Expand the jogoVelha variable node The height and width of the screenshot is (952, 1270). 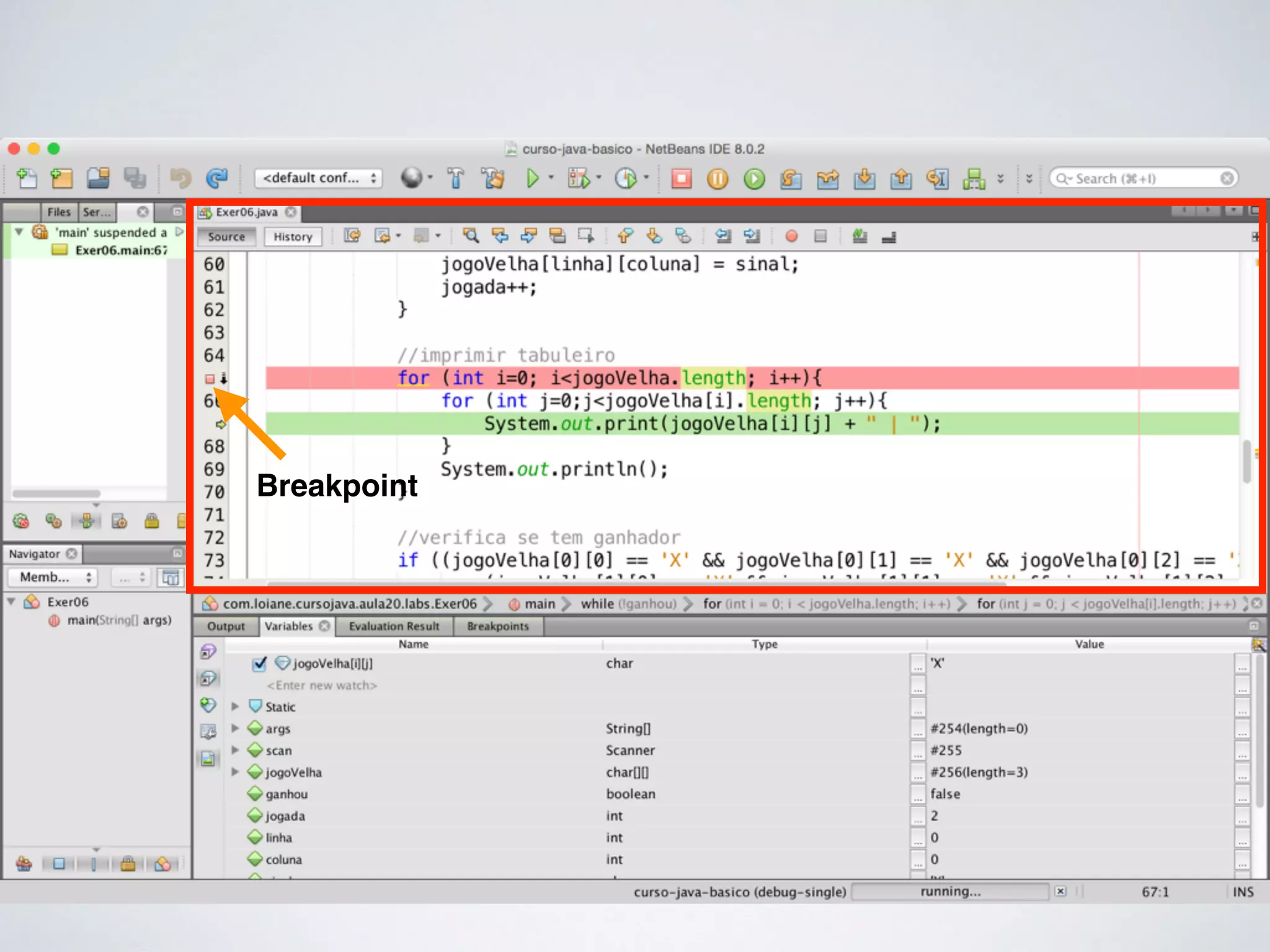[x=235, y=772]
